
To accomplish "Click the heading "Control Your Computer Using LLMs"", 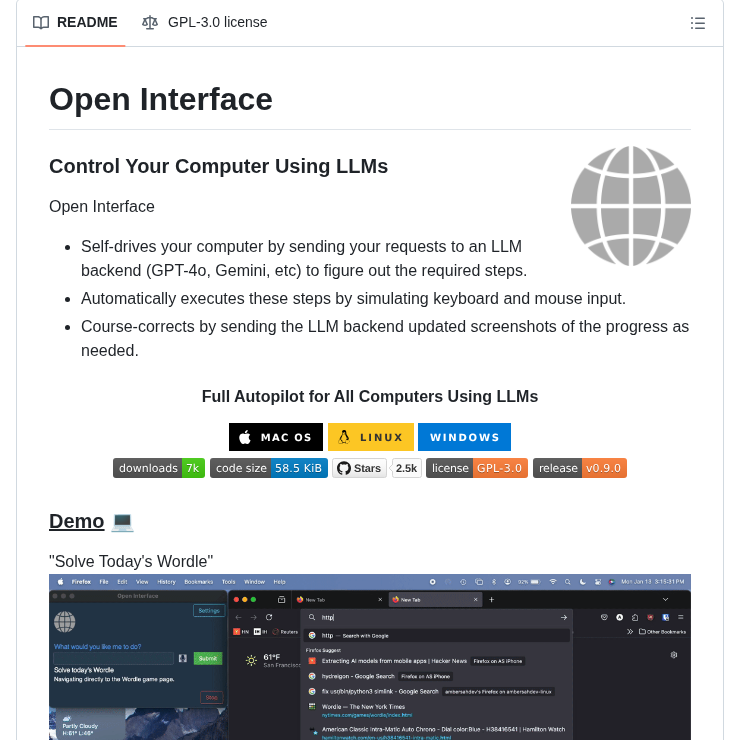I will pos(219,166).
